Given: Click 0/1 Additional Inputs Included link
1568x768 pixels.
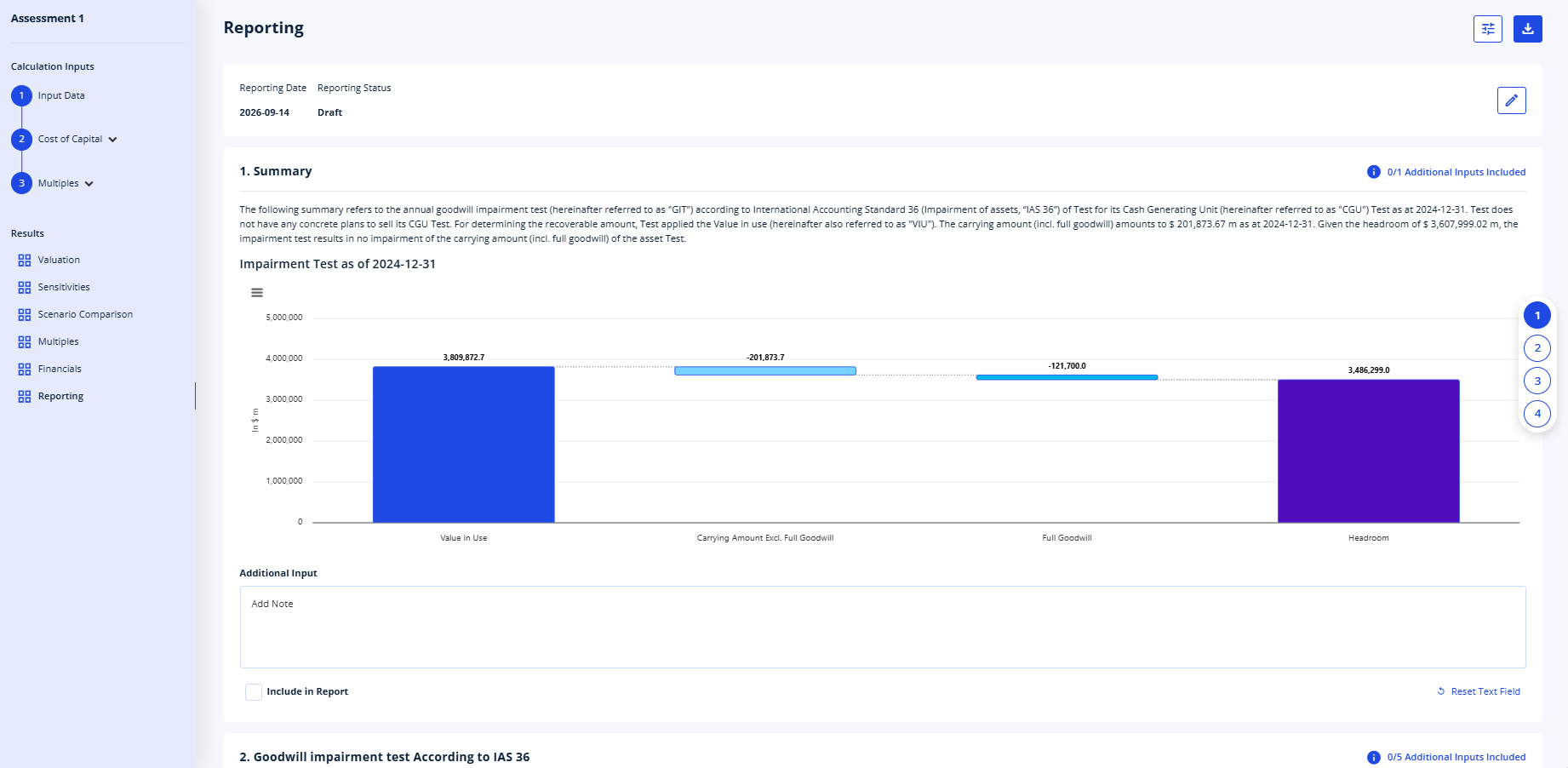Looking at the screenshot, I should [1456, 172].
